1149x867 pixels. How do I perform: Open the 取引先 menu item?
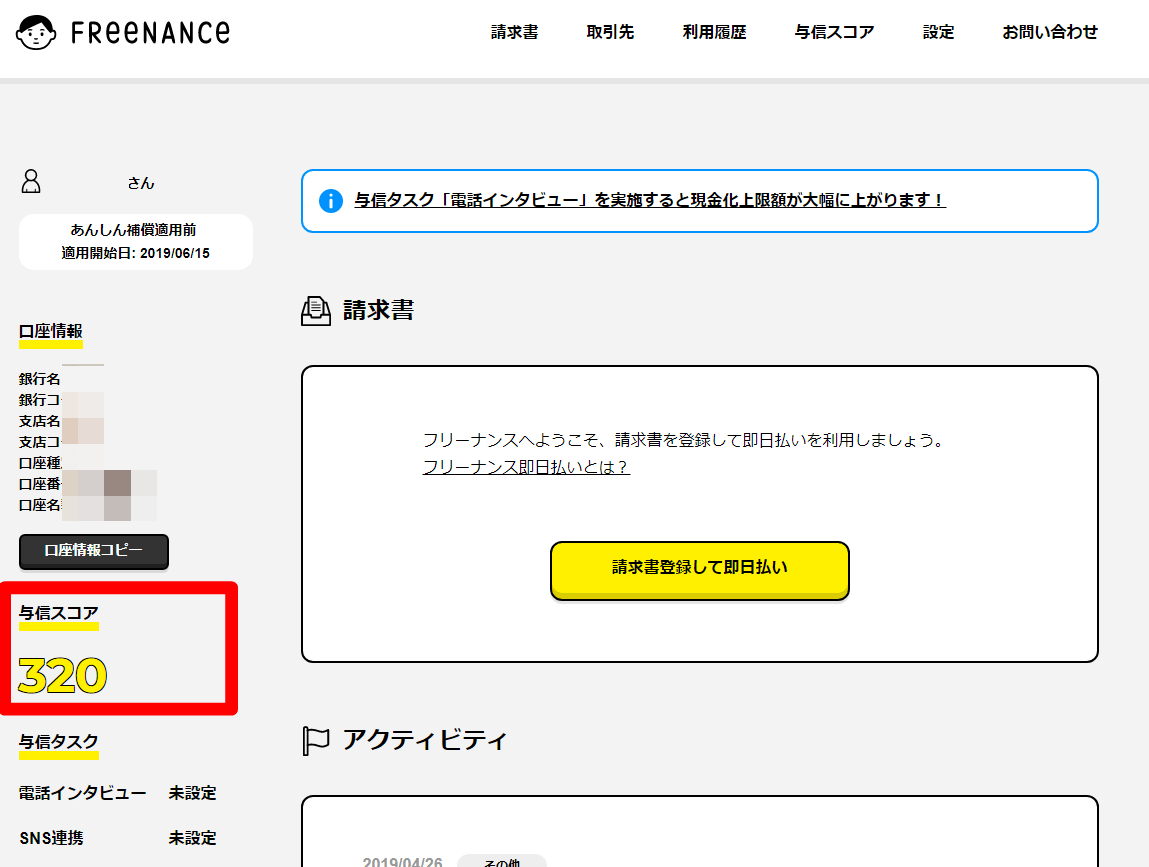610,32
